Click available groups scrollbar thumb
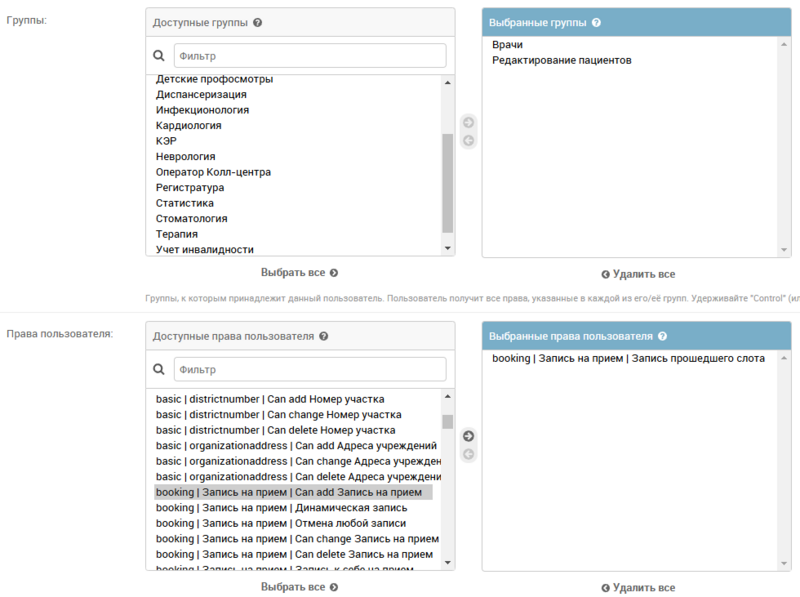The width and height of the screenshot is (800, 597). pyautogui.click(x=447, y=183)
